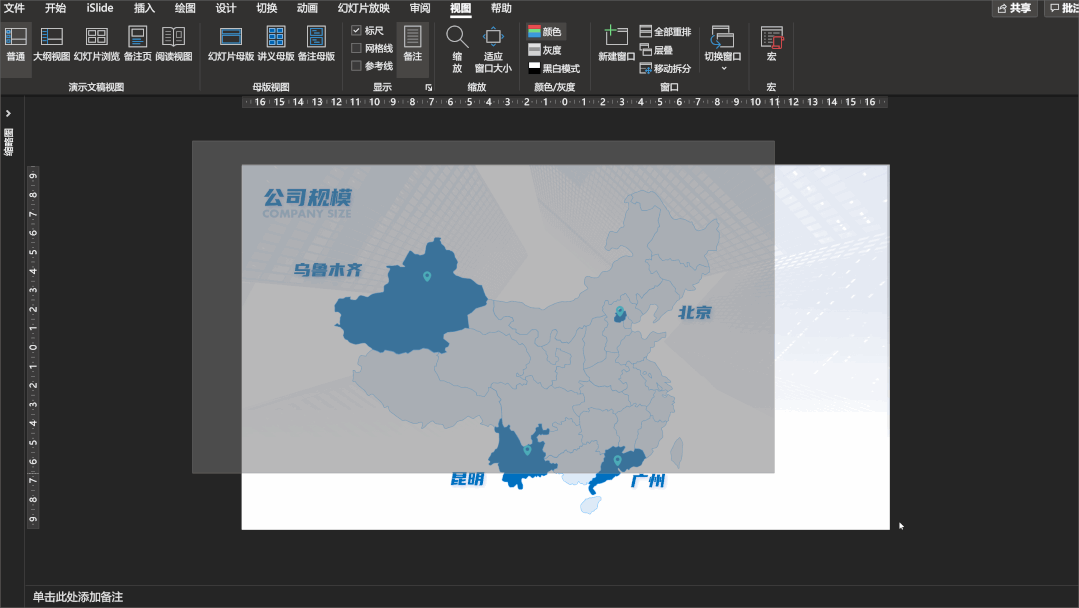This screenshot has width=1079, height=608.
Task: Click the location pin in Guangdong
Action: click(617, 461)
